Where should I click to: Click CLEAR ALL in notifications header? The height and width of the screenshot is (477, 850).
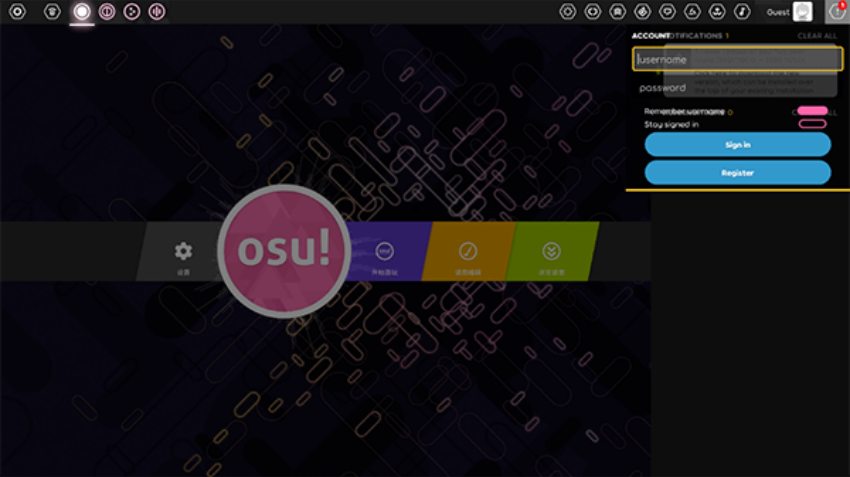[x=817, y=36]
